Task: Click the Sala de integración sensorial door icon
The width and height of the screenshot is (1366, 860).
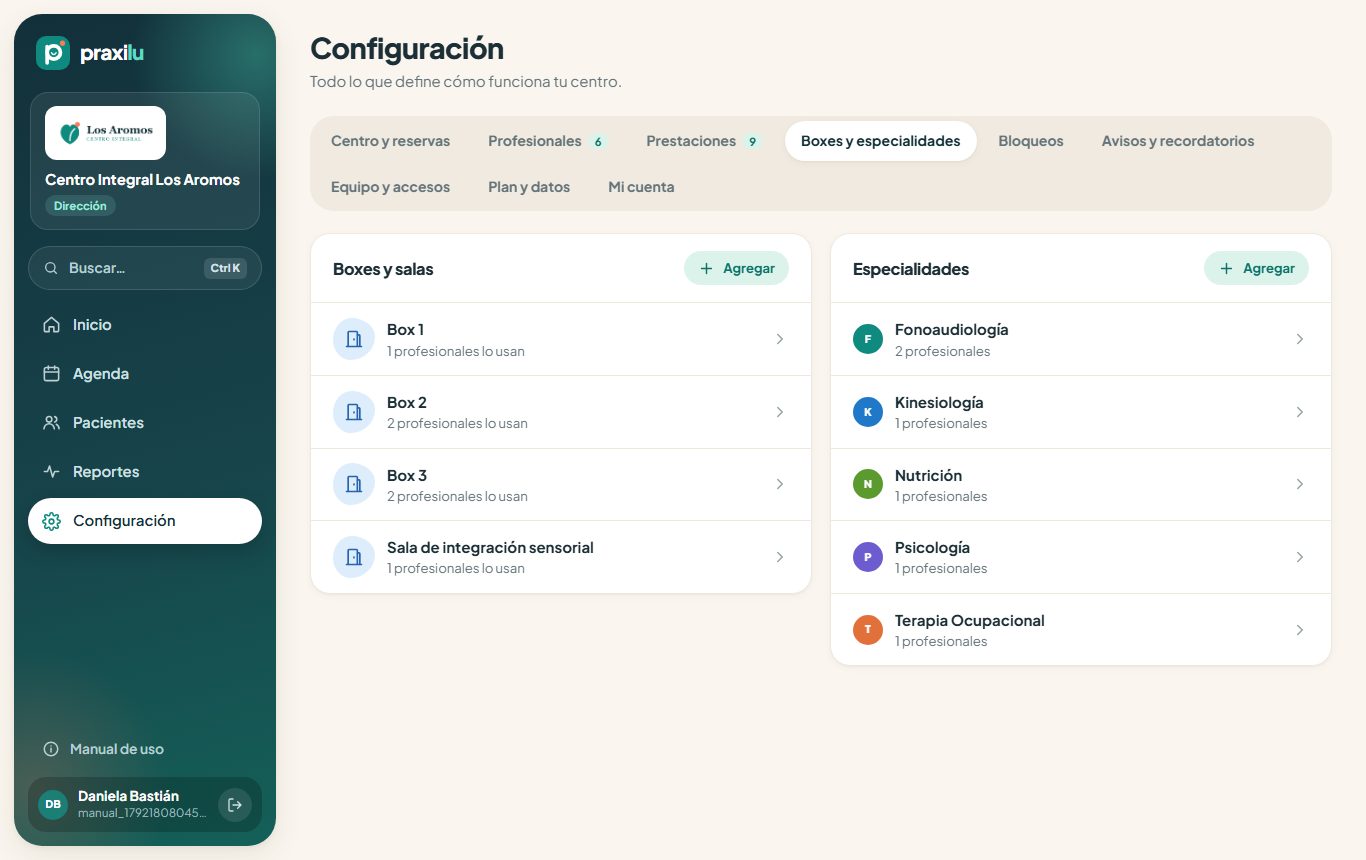Action: pyautogui.click(x=354, y=557)
